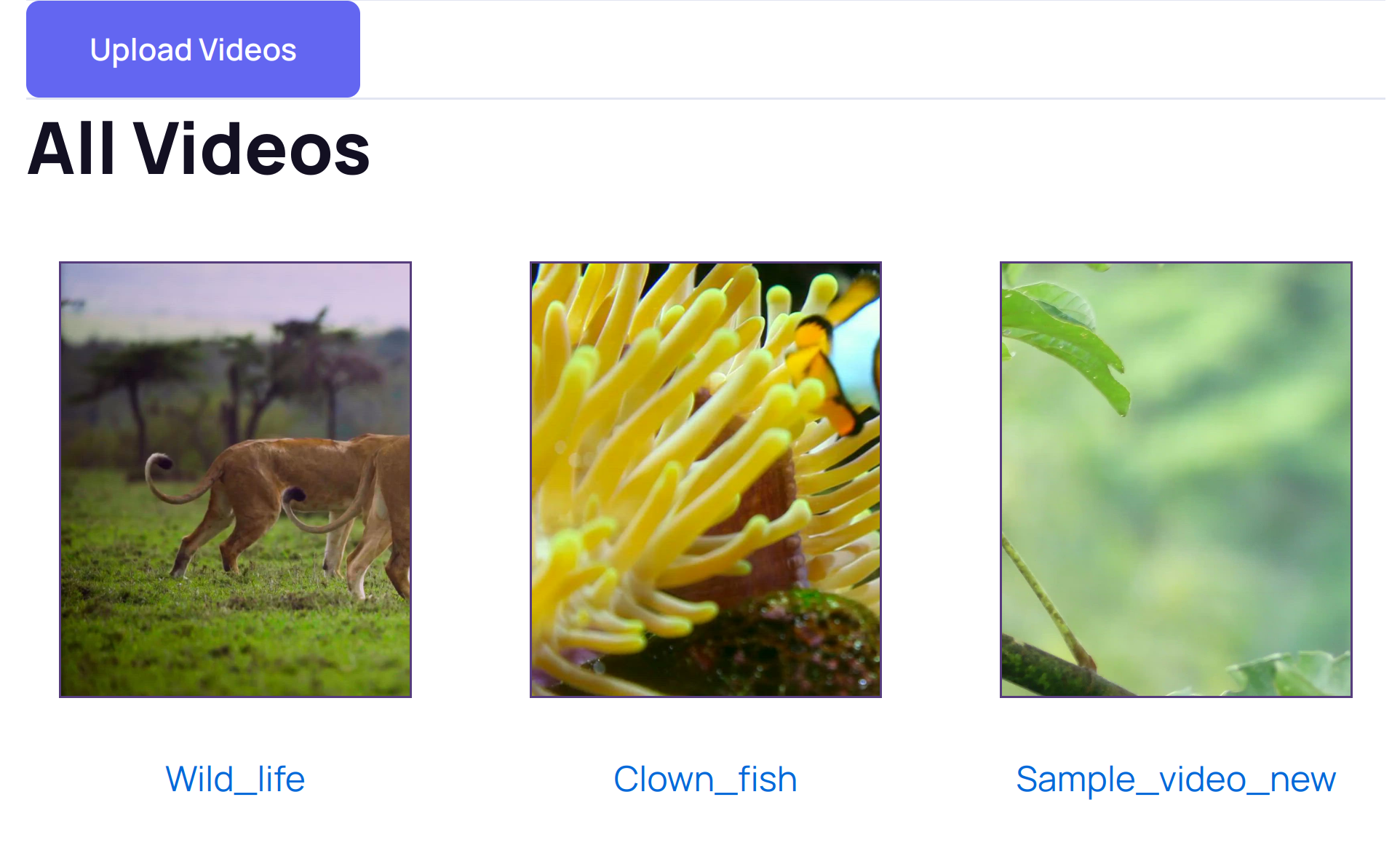
Task: Click the All Videos heading
Action: (x=199, y=149)
